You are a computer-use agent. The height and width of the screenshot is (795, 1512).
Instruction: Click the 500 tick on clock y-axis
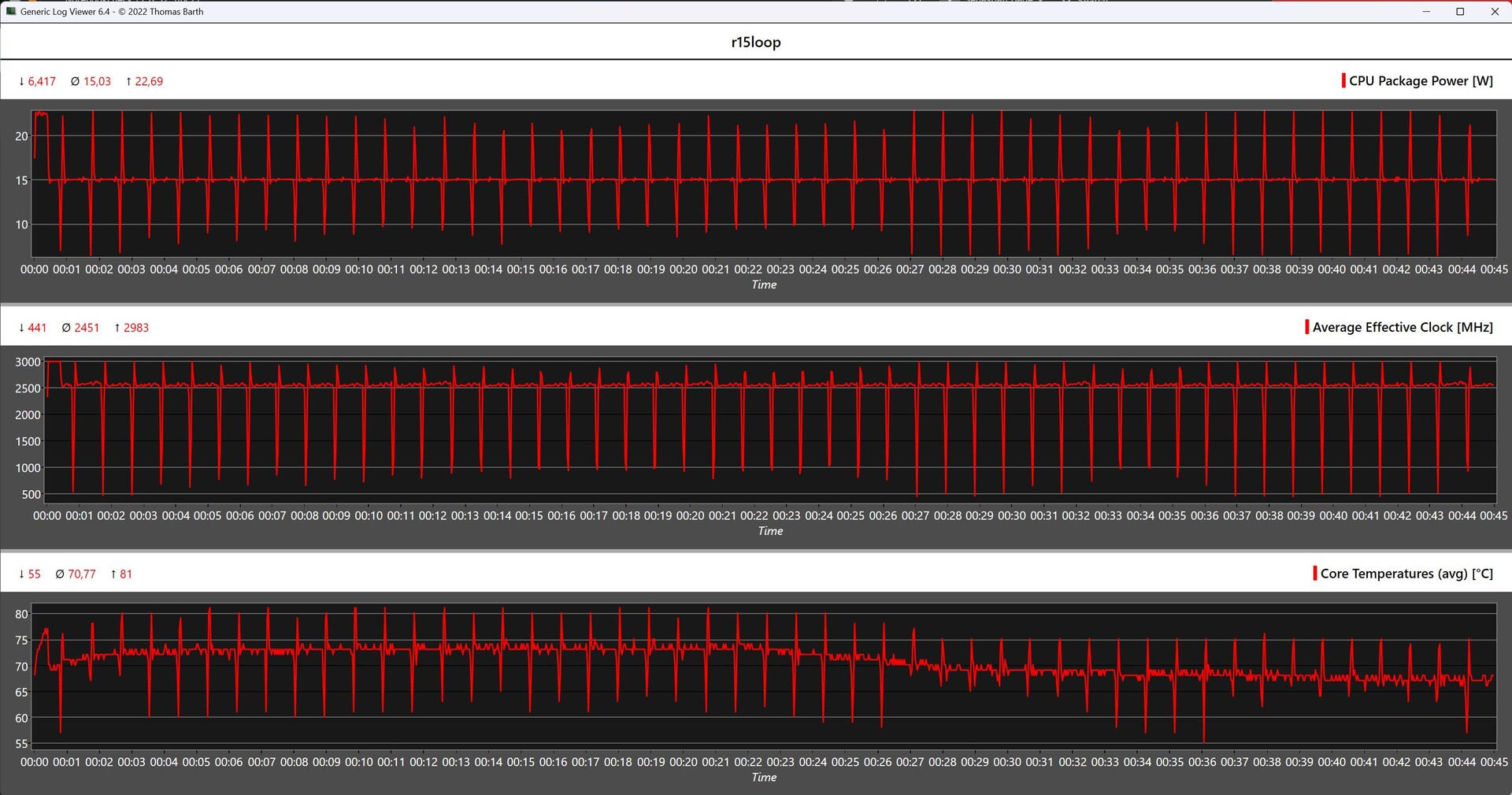(31, 495)
